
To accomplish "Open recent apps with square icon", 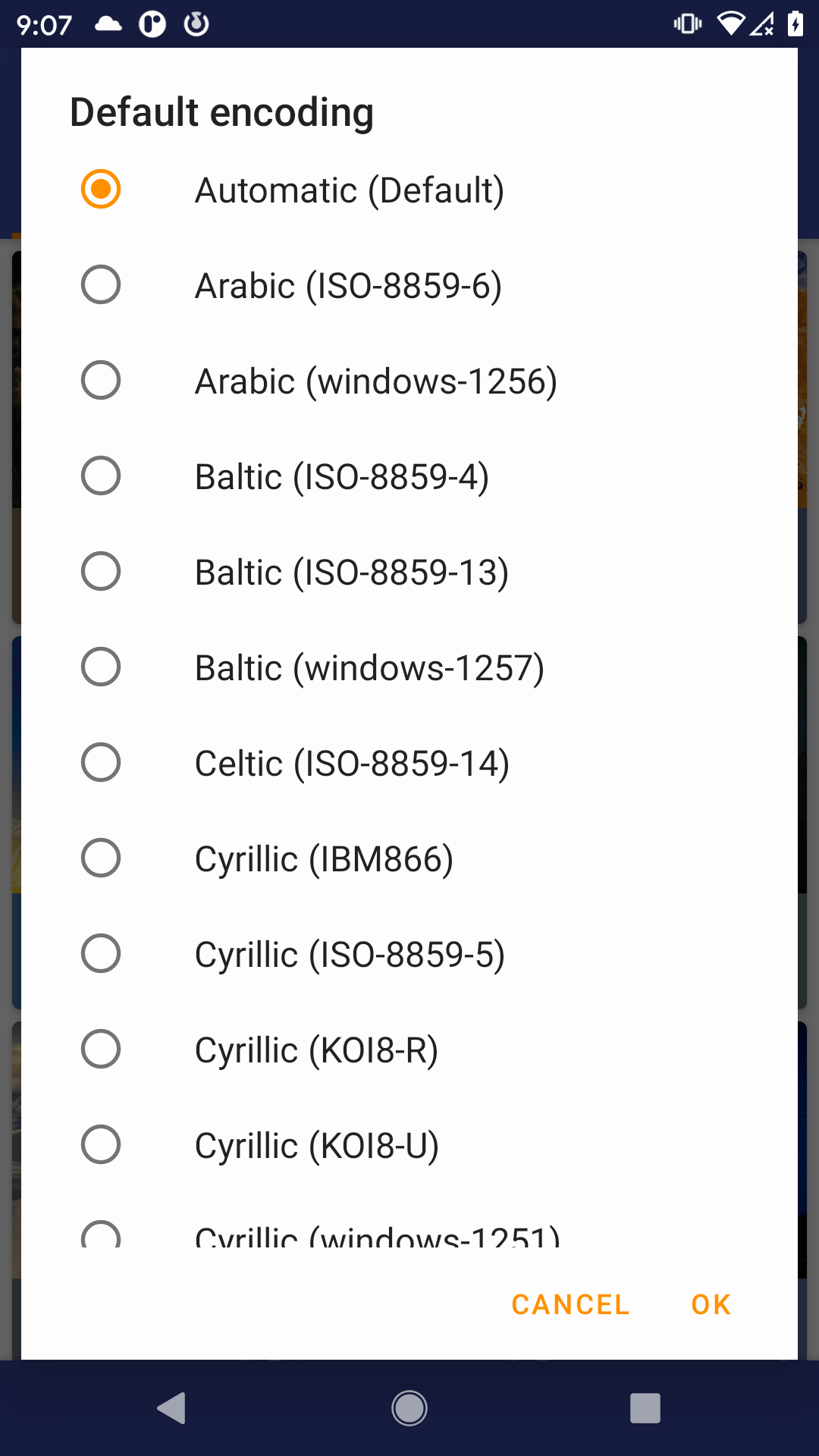I will click(645, 1408).
